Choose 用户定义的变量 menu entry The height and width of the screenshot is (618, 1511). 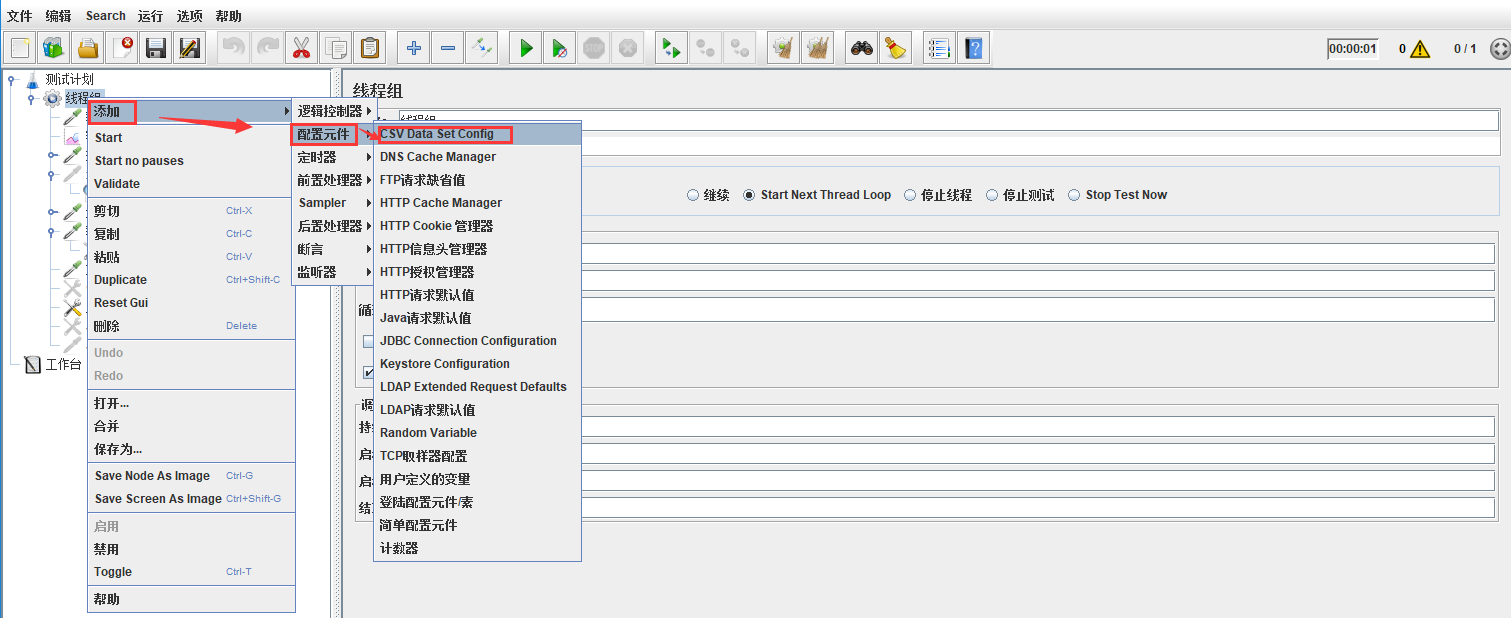[477, 479]
